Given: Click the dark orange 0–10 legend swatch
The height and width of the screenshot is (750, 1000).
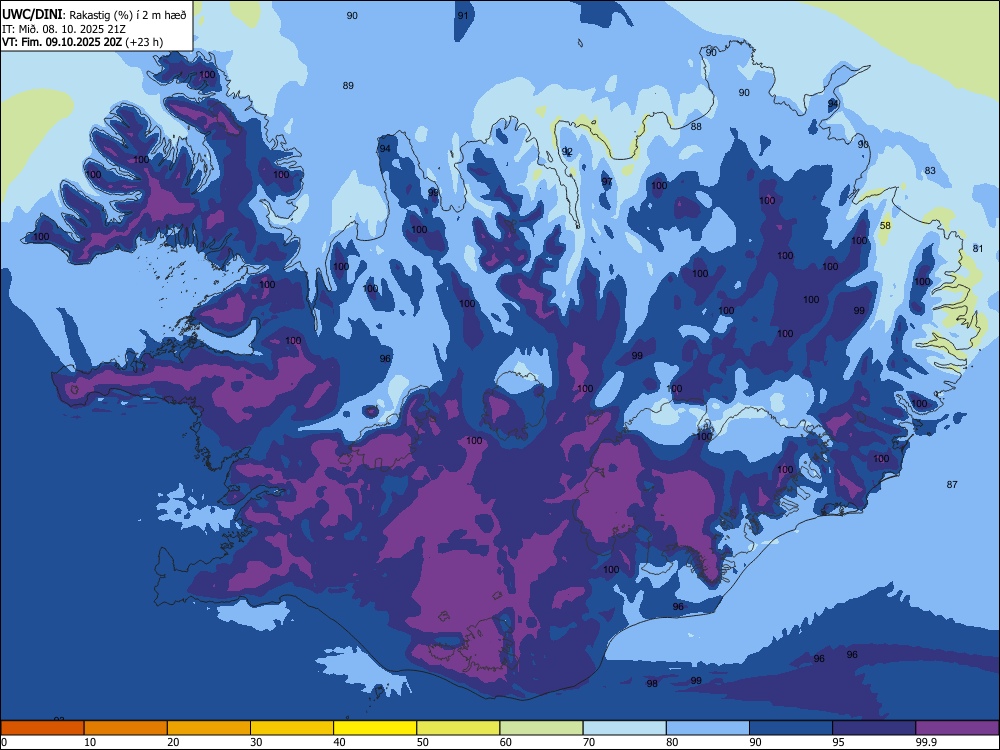Looking at the screenshot, I should (x=42, y=728).
